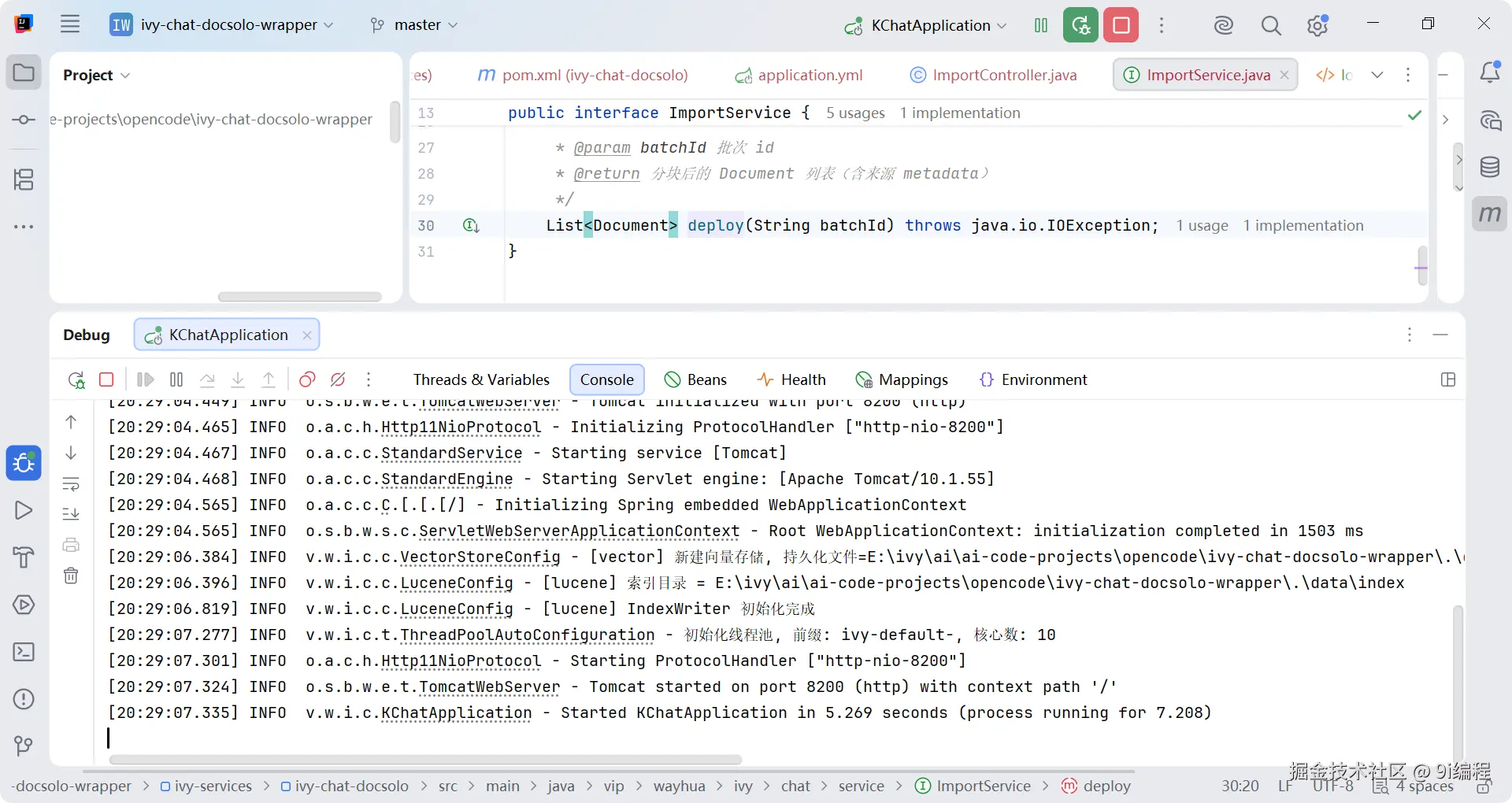Viewport: 1512px width, 803px height.
Task: Switch to application.yml tab
Action: coord(799,75)
